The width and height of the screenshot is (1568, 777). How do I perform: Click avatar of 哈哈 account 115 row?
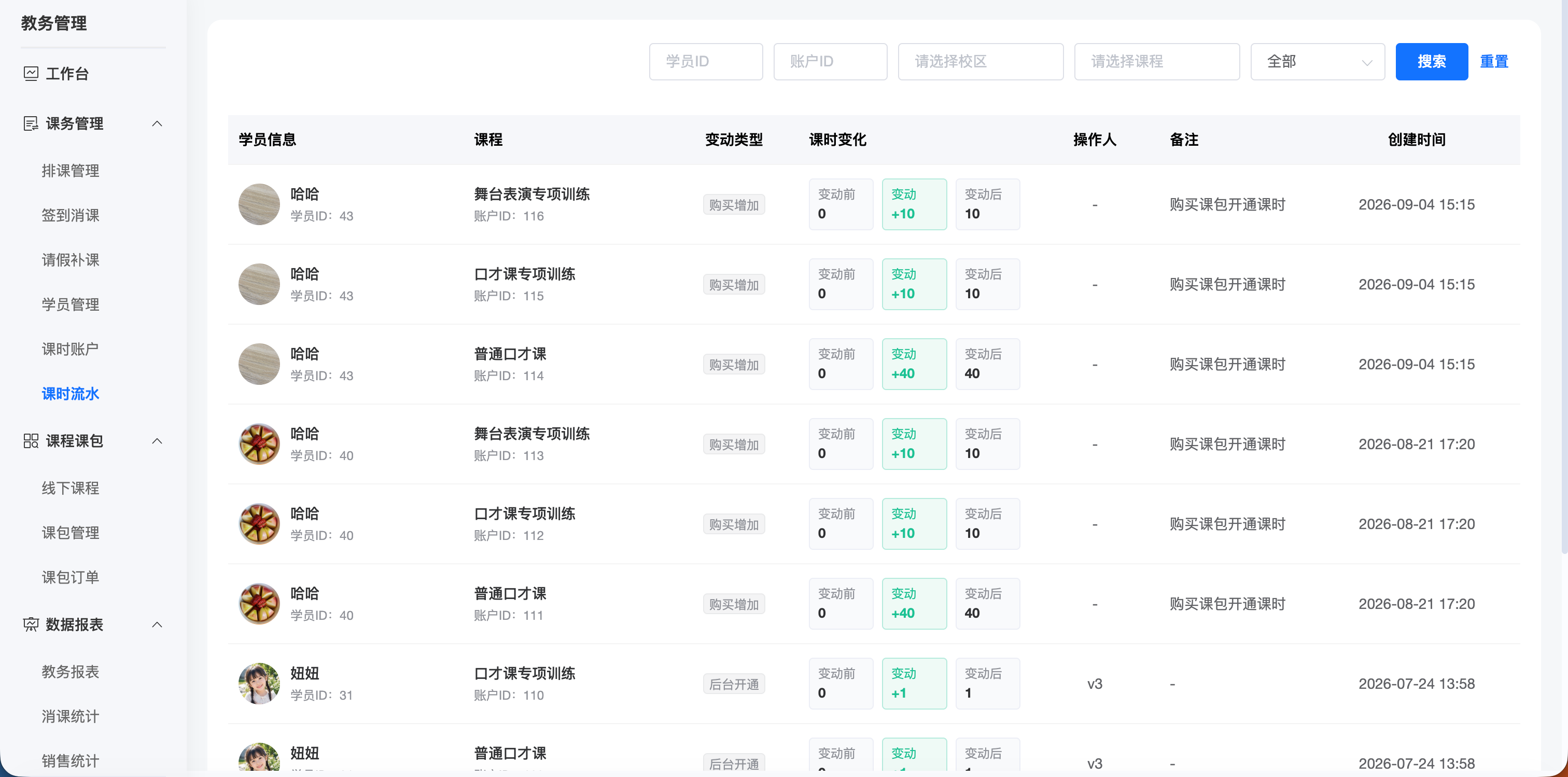pyautogui.click(x=259, y=284)
